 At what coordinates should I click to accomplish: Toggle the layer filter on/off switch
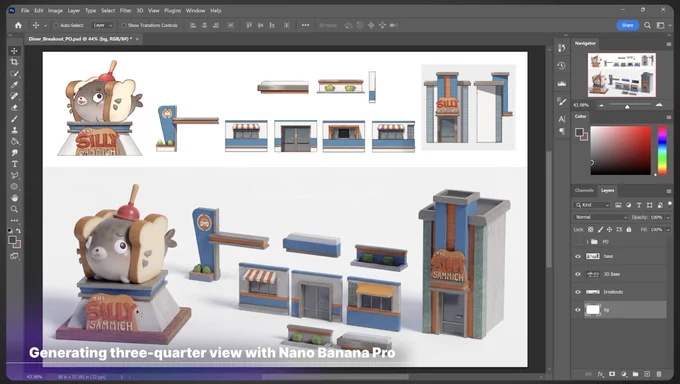click(x=670, y=204)
